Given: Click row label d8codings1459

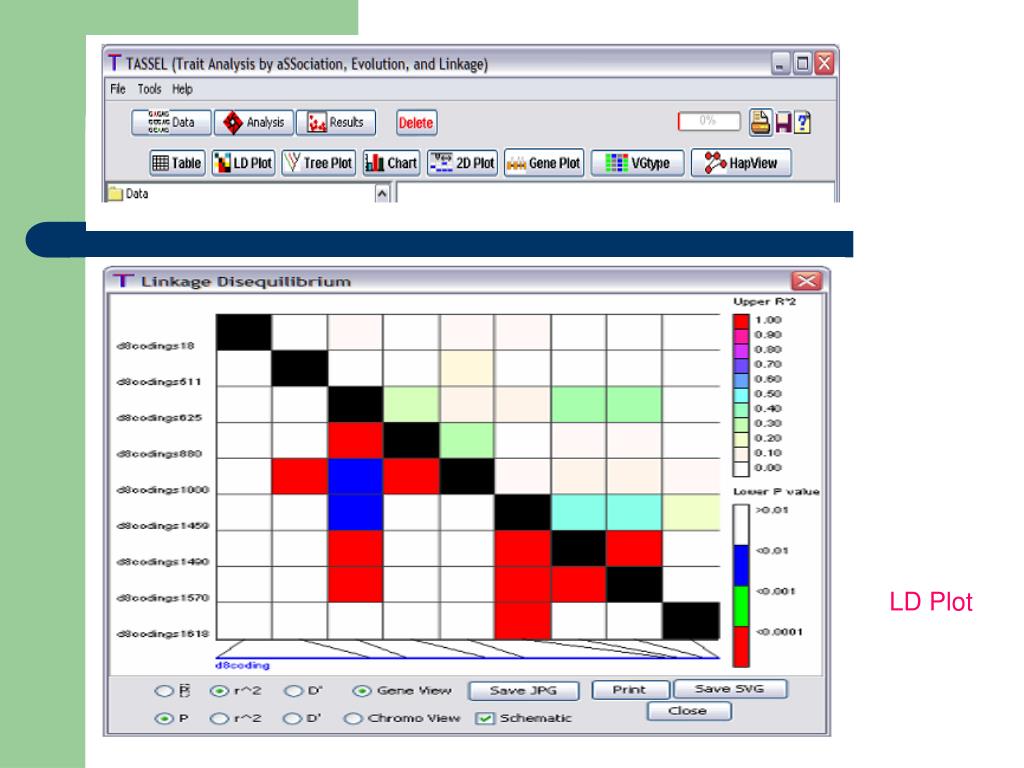Looking at the screenshot, I should tap(163, 526).
